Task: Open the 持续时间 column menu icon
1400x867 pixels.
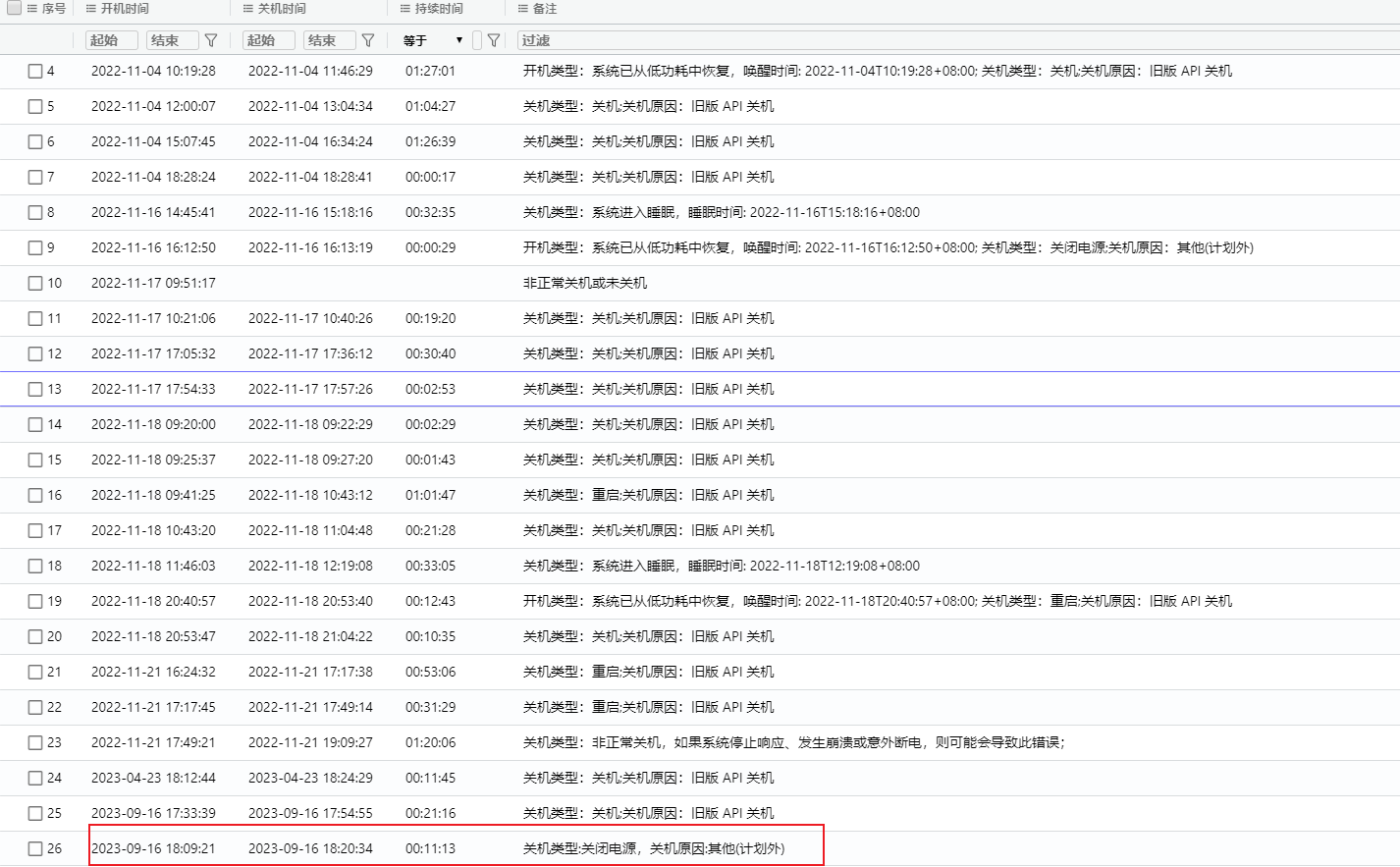Action: click(405, 9)
